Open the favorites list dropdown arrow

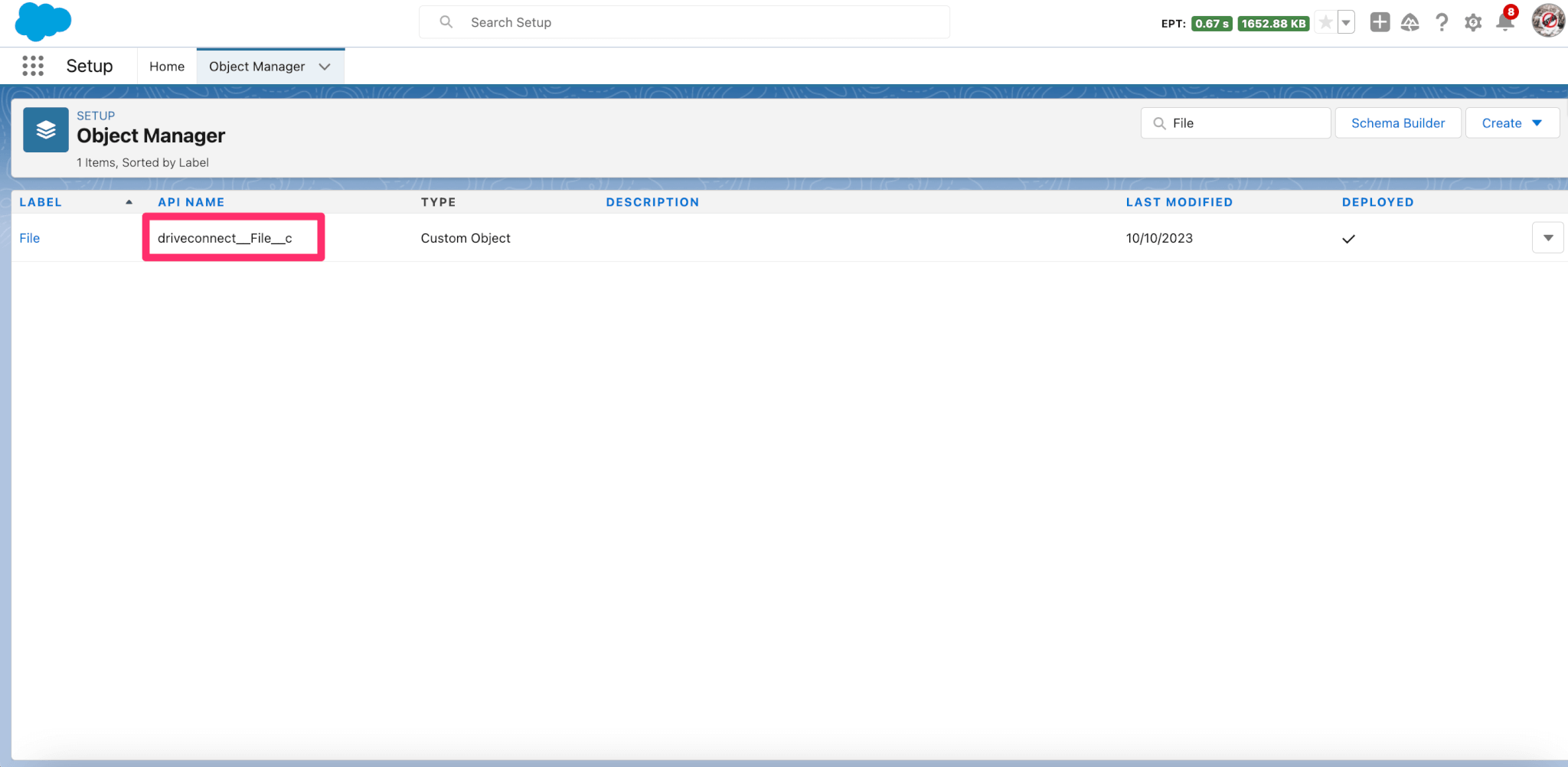pos(1346,23)
